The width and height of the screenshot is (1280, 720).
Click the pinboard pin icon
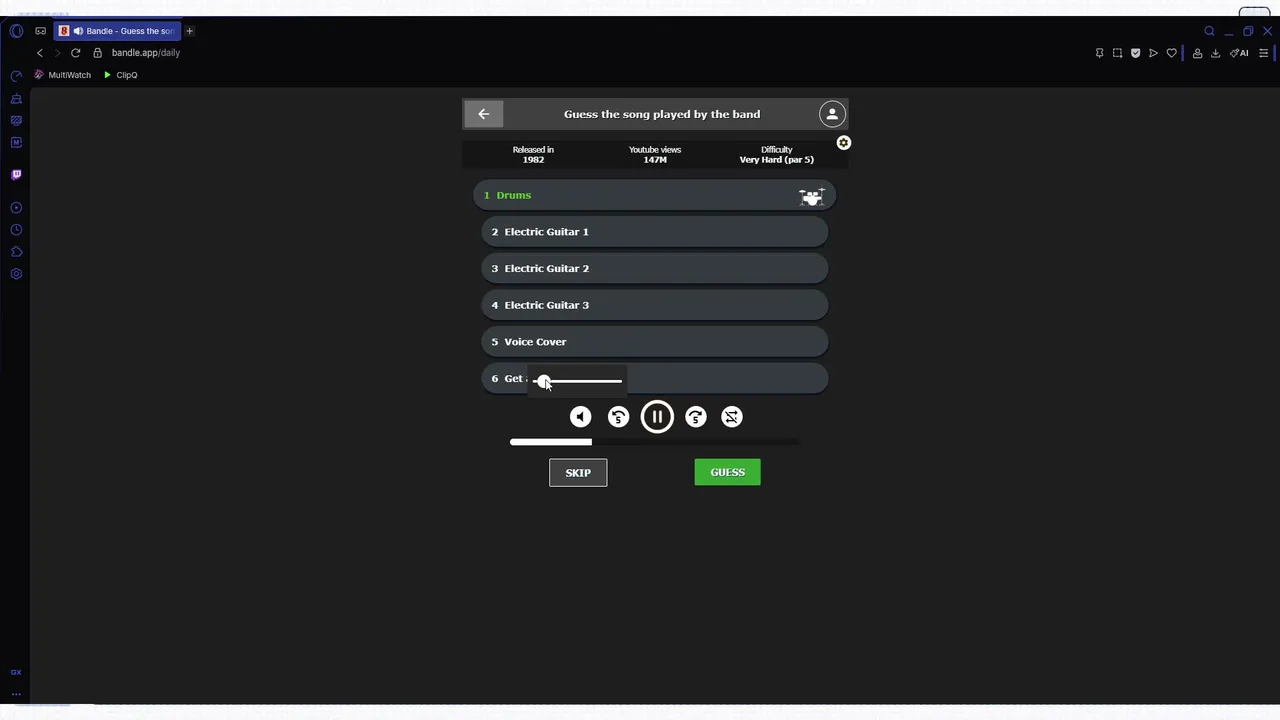pyautogui.click(x=1099, y=53)
